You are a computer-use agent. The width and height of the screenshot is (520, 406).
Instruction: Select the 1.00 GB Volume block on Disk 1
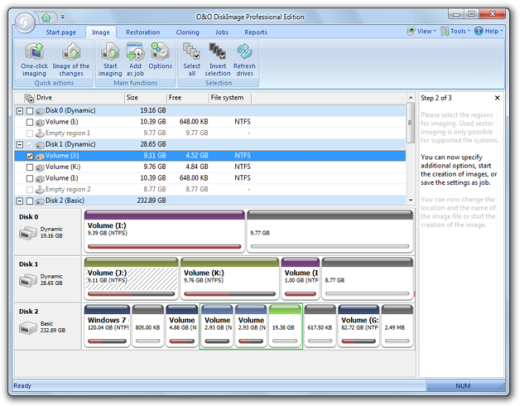click(x=300, y=278)
